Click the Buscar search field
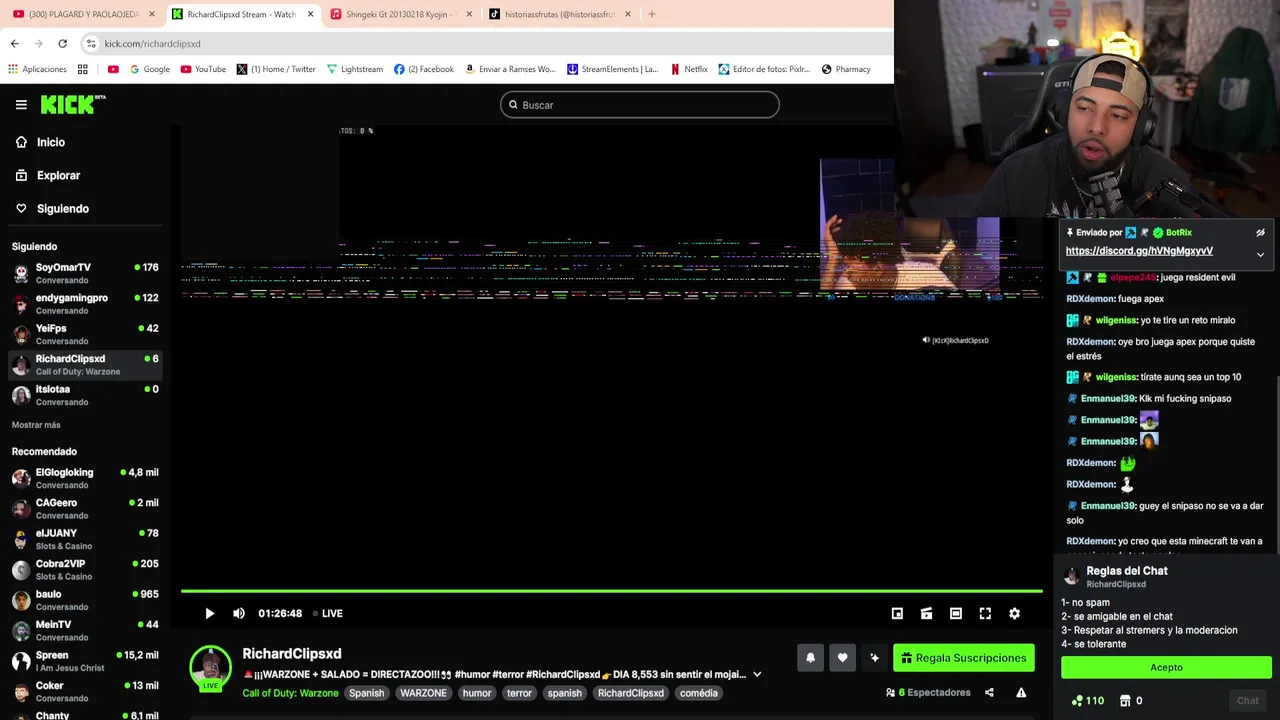The image size is (1280, 720). pos(640,104)
